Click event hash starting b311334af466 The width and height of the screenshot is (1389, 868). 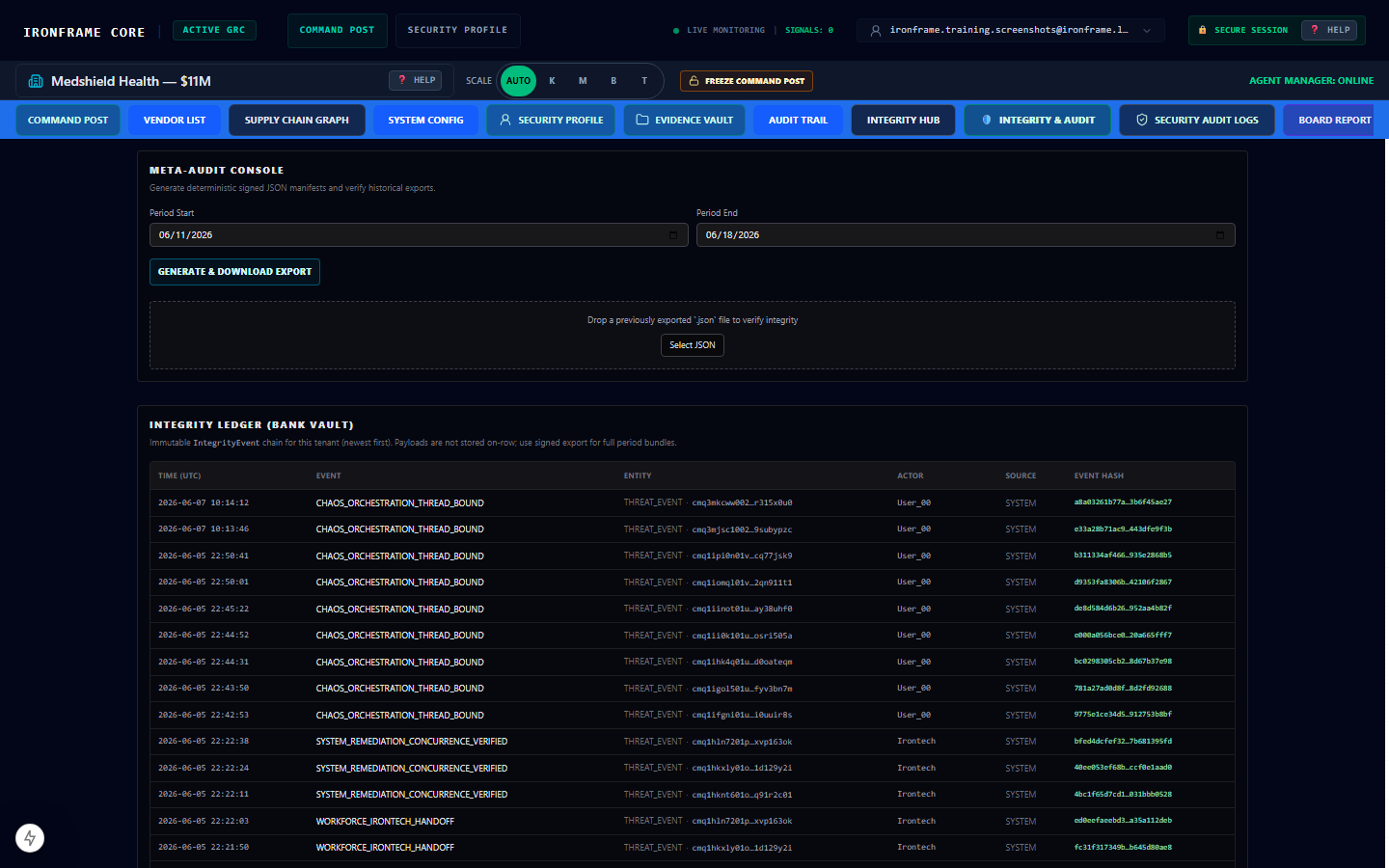point(1123,556)
